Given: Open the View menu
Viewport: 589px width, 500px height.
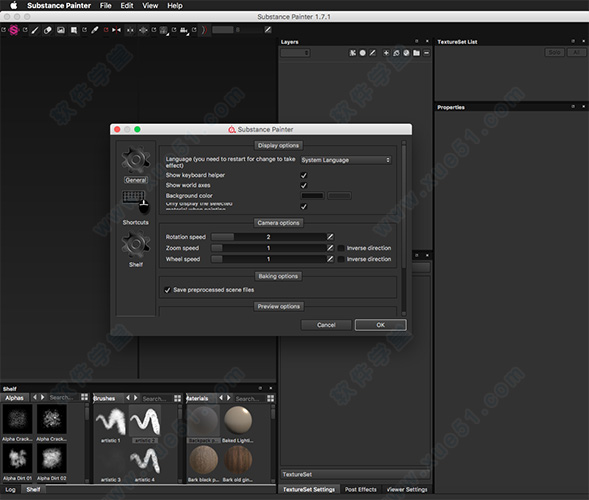Looking at the screenshot, I should 150,6.
